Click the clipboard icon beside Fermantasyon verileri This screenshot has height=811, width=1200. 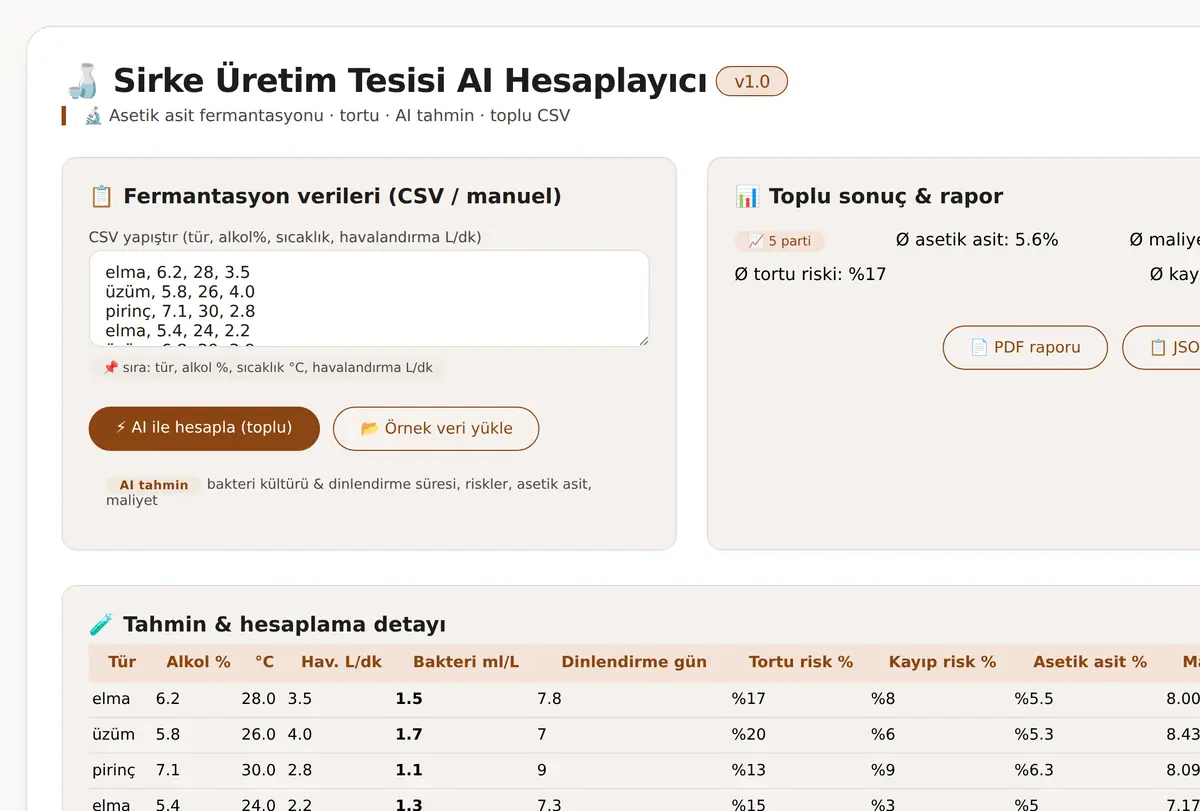101,196
